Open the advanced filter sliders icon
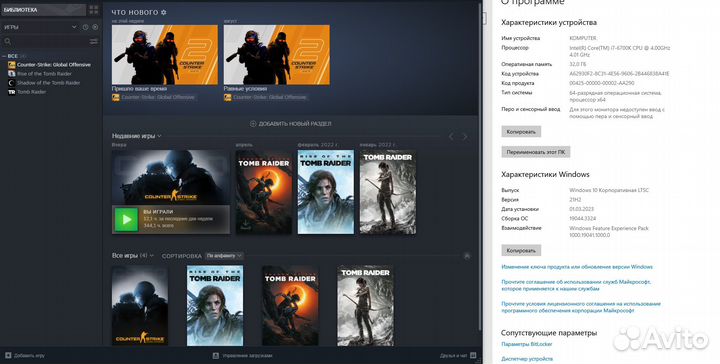The image size is (720, 364). coord(94,41)
